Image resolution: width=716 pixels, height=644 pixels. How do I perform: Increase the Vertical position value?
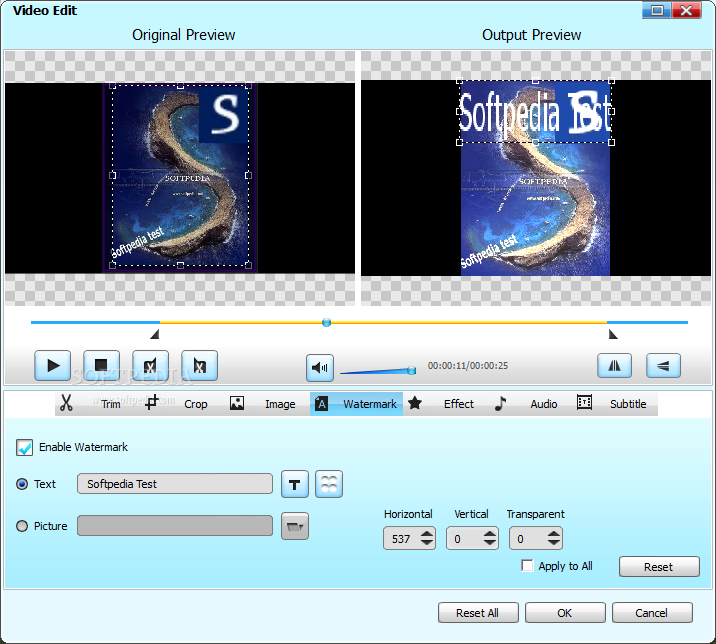coord(490,534)
